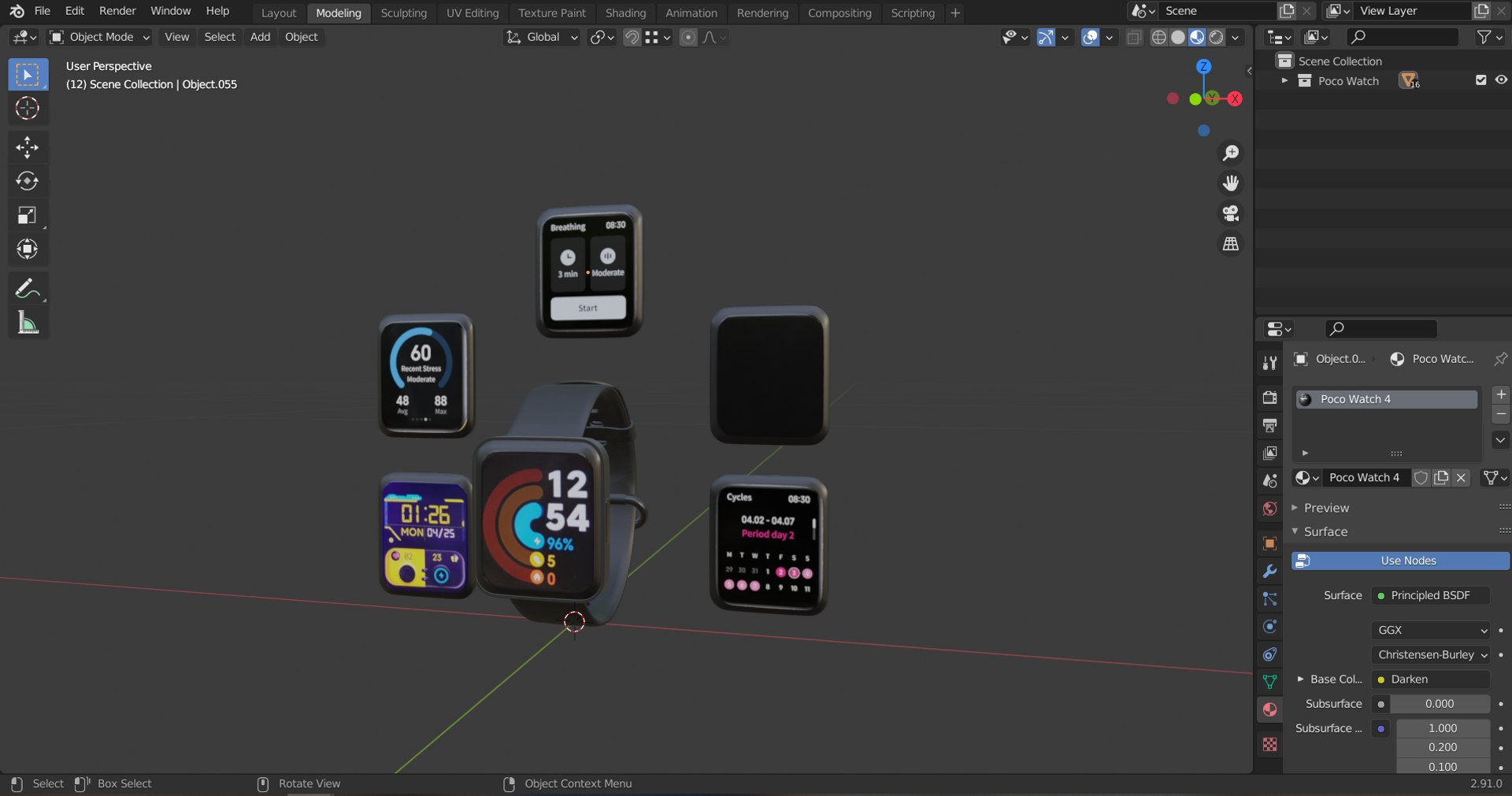This screenshot has height=796, width=1512.
Task: Open Global transform orientation dropdown
Action: (542, 37)
